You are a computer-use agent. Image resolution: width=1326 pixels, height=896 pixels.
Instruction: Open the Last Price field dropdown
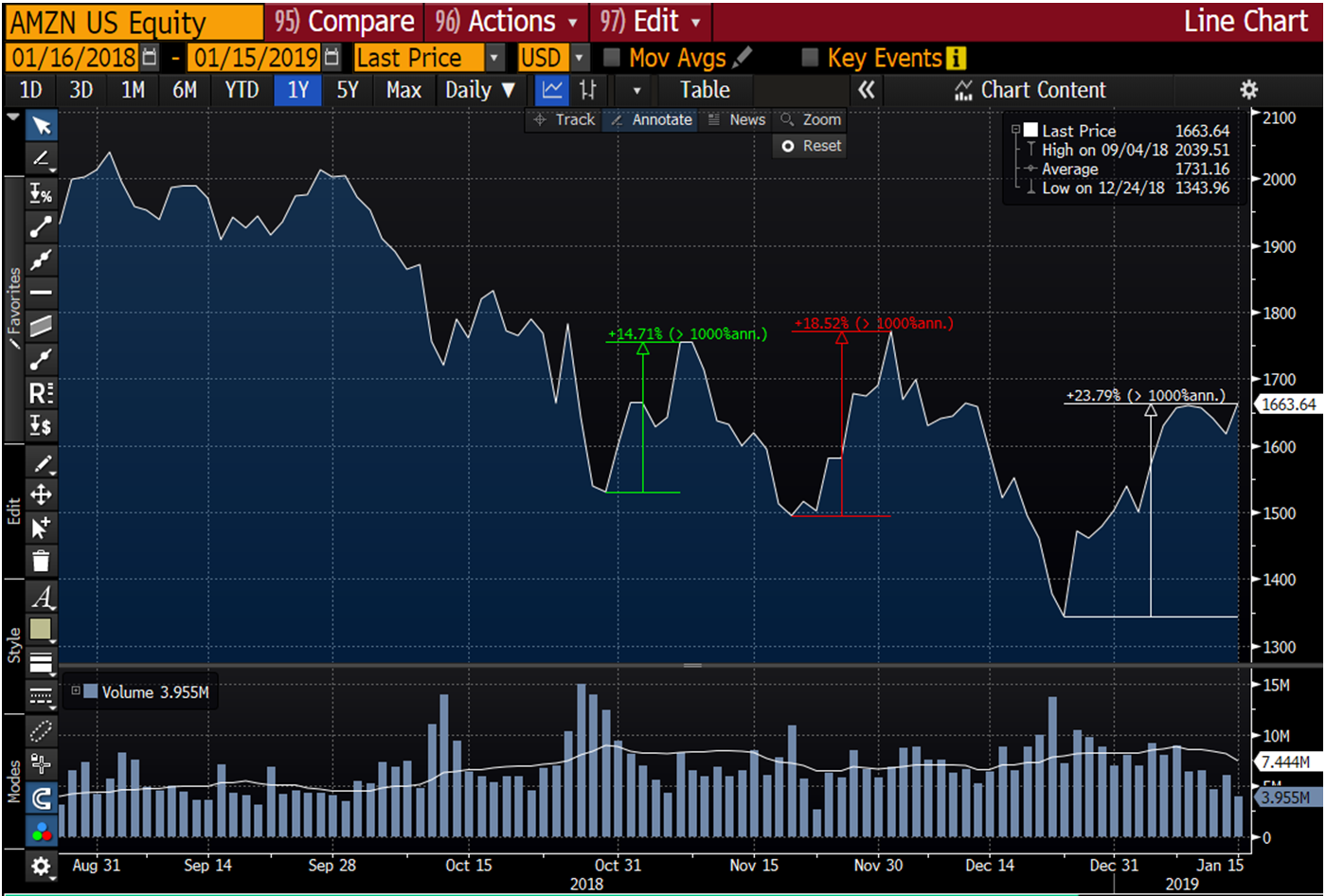tap(494, 58)
